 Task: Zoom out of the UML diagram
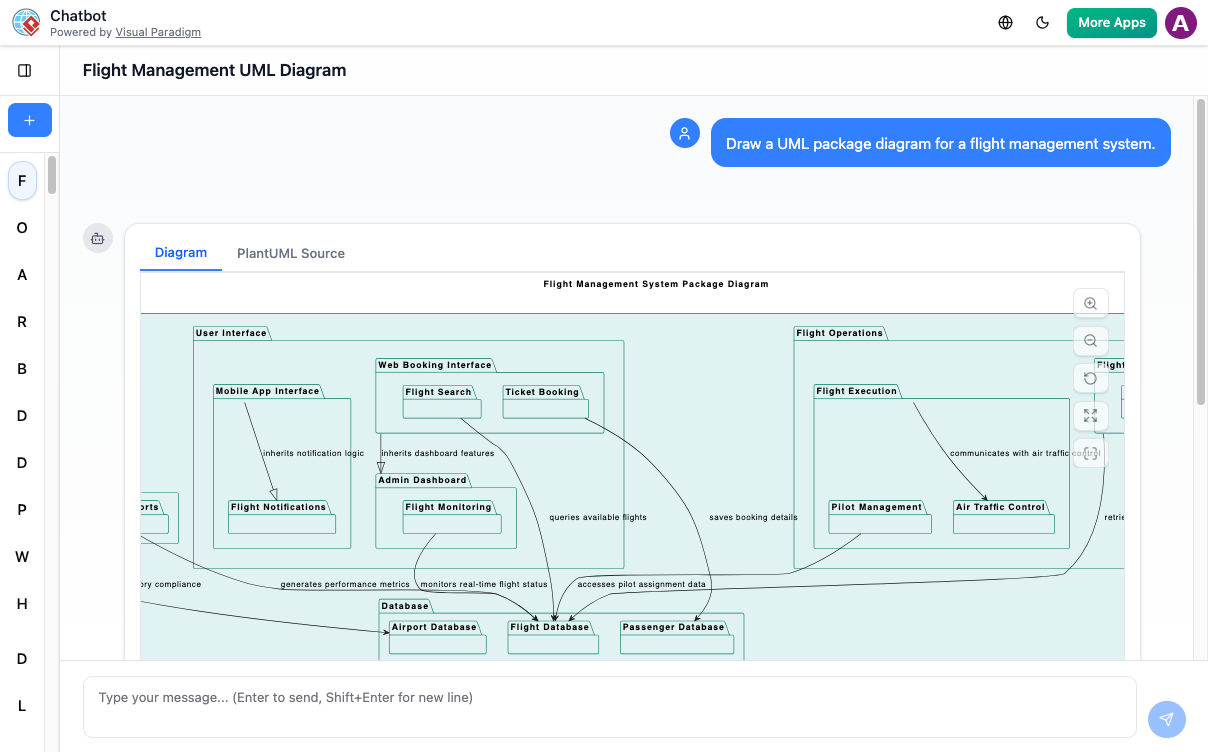click(x=1090, y=340)
